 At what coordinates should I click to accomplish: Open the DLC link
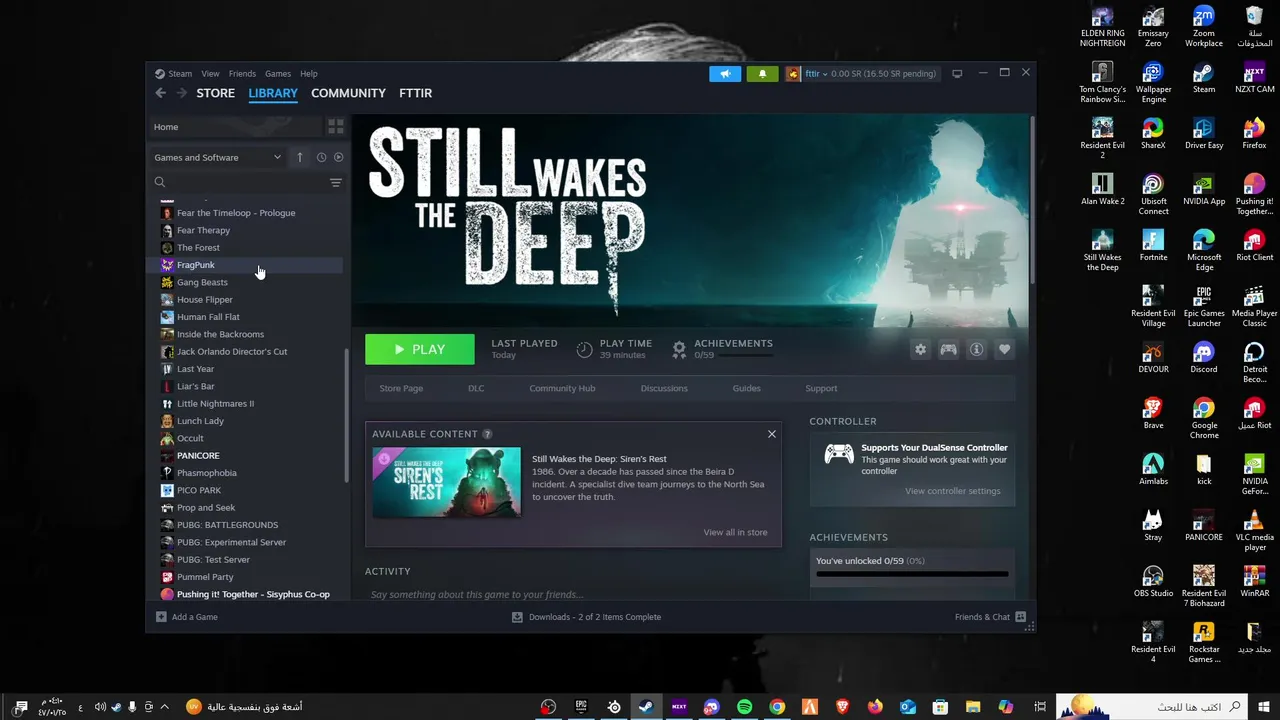point(476,388)
